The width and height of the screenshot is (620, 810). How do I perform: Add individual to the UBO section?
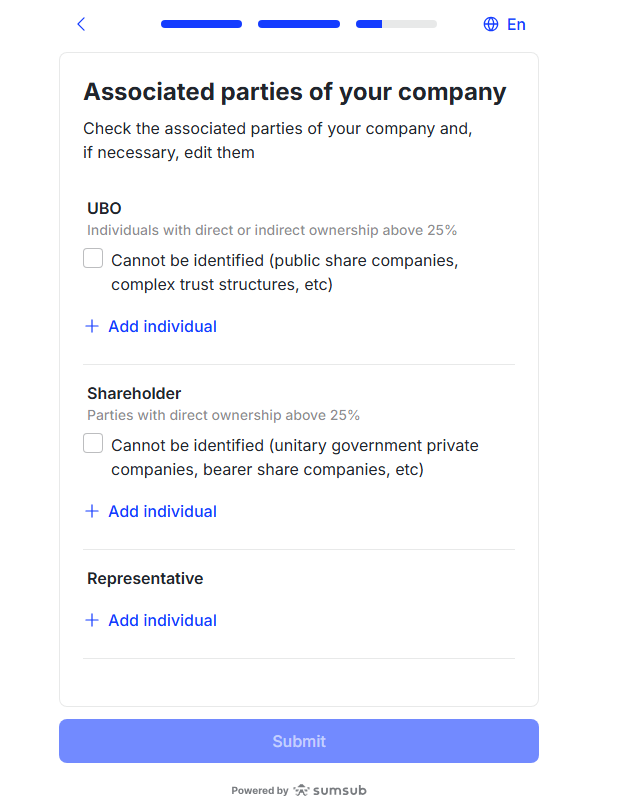162,326
